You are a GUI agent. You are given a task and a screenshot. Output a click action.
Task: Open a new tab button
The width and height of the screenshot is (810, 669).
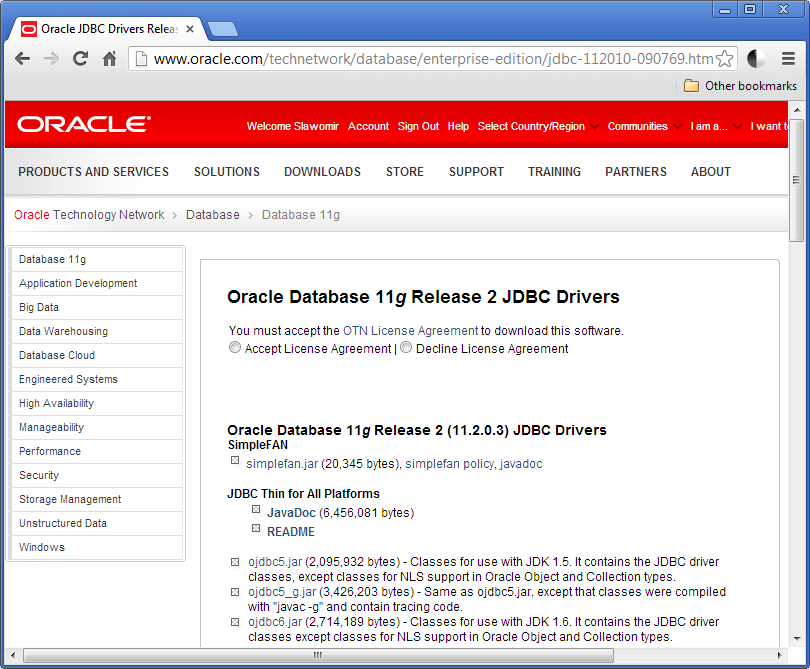click(223, 29)
